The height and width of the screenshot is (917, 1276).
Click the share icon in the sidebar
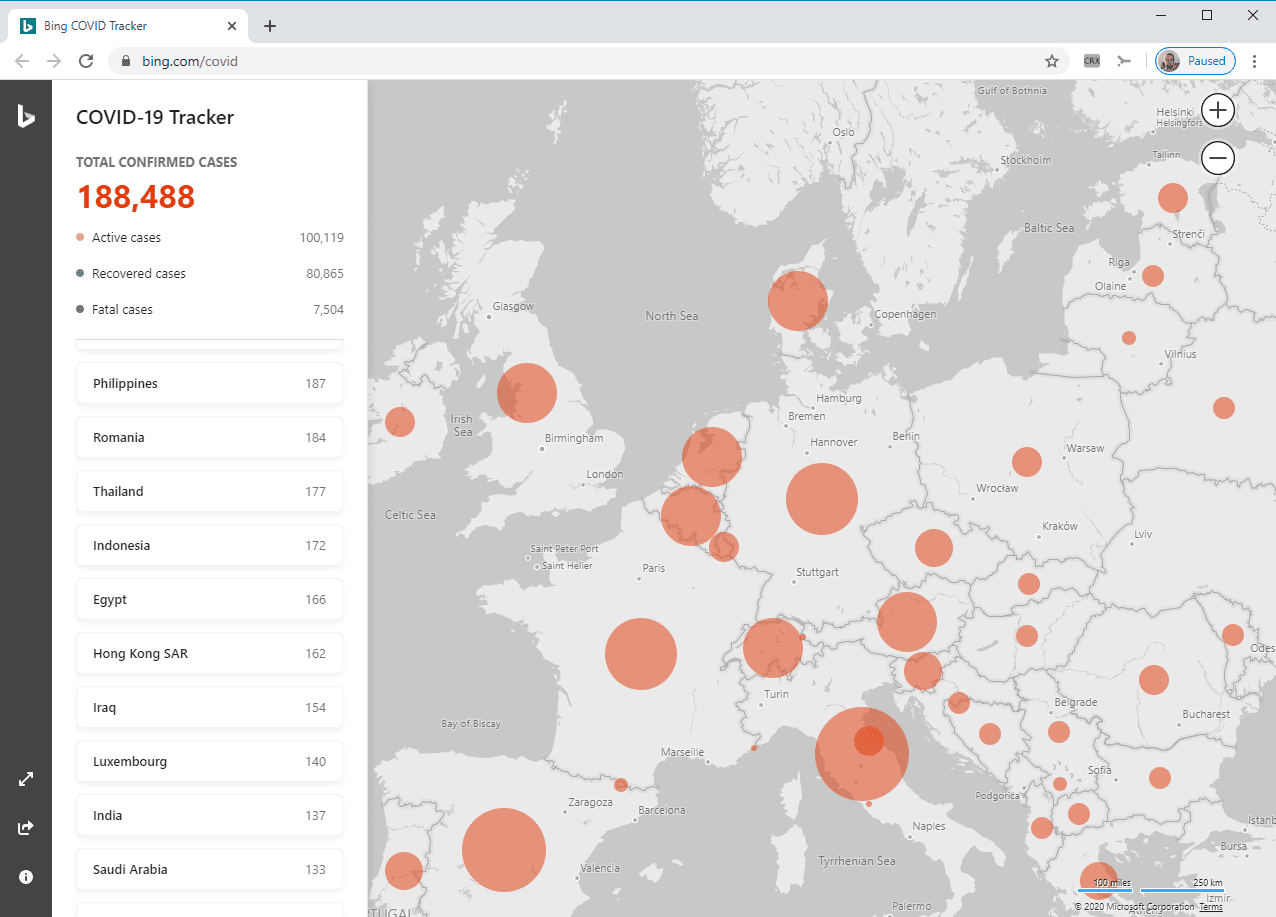[26, 828]
